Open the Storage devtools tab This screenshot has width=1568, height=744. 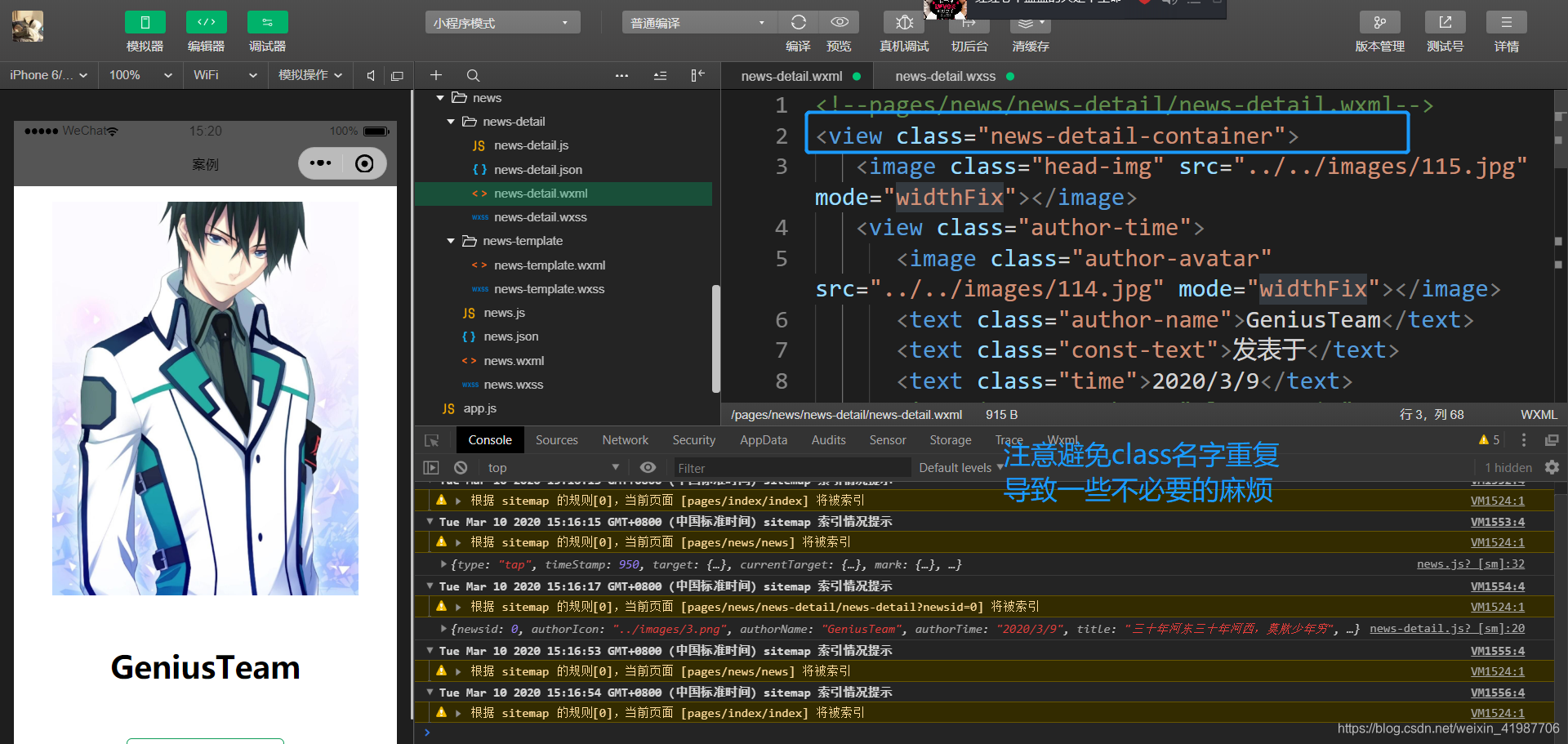pyautogui.click(x=951, y=440)
